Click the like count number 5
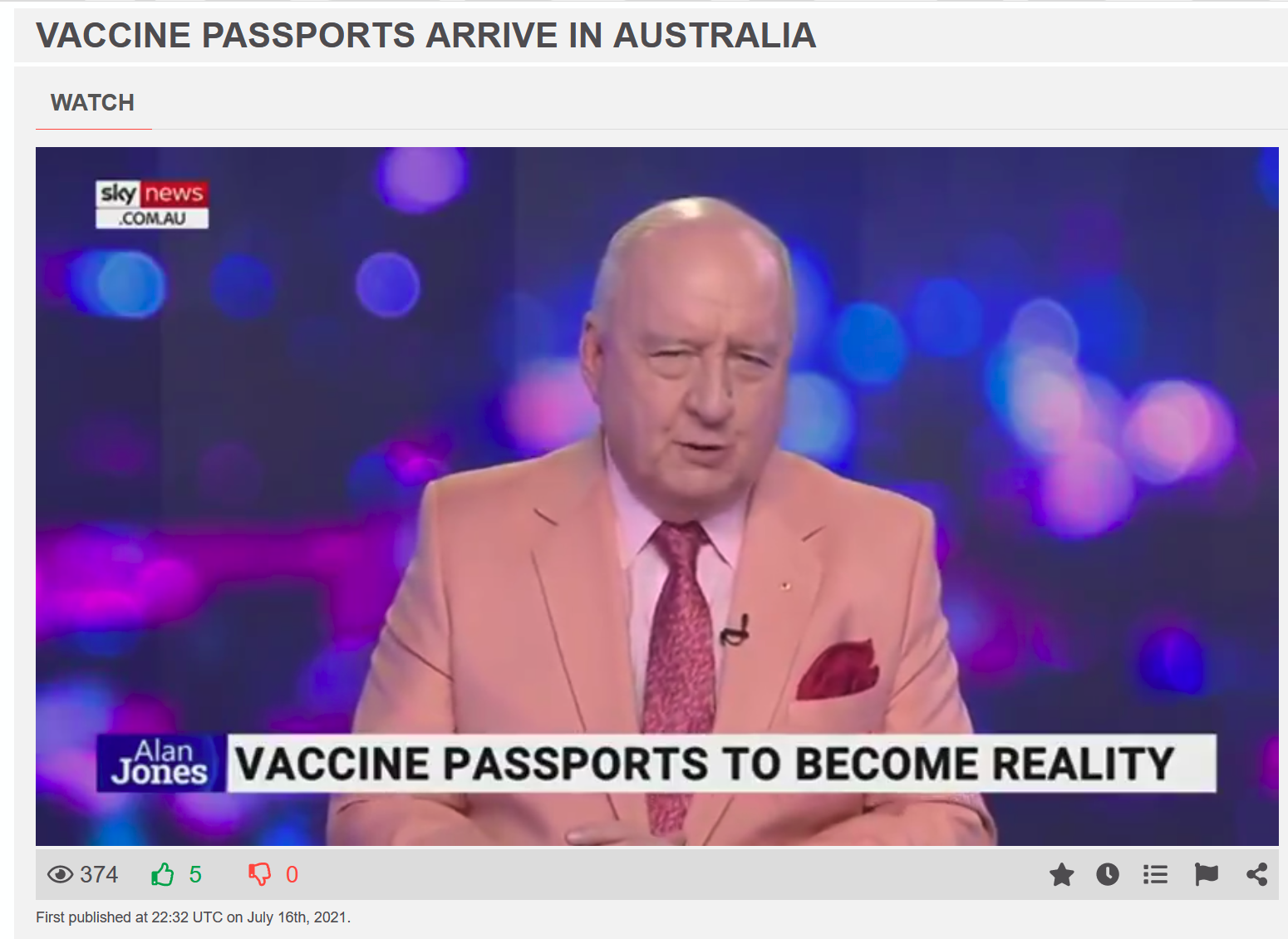1288x939 pixels. (195, 874)
